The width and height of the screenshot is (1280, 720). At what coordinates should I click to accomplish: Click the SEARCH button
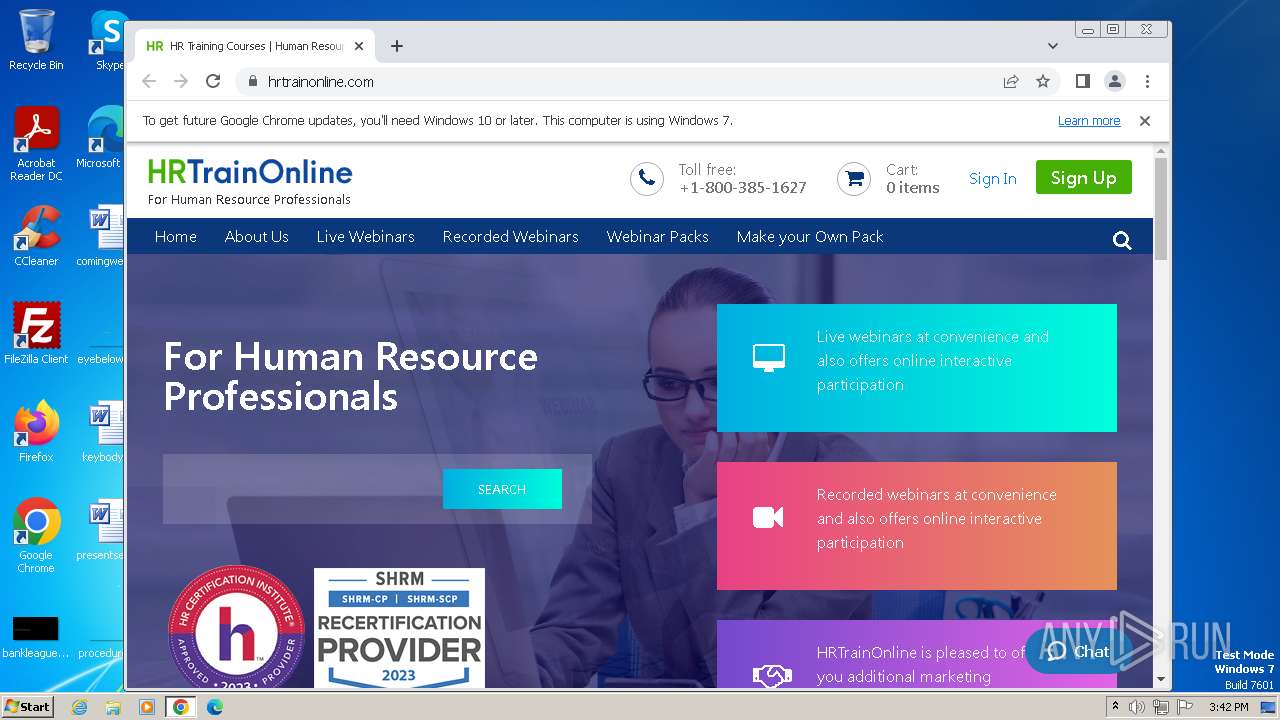click(x=502, y=489)
